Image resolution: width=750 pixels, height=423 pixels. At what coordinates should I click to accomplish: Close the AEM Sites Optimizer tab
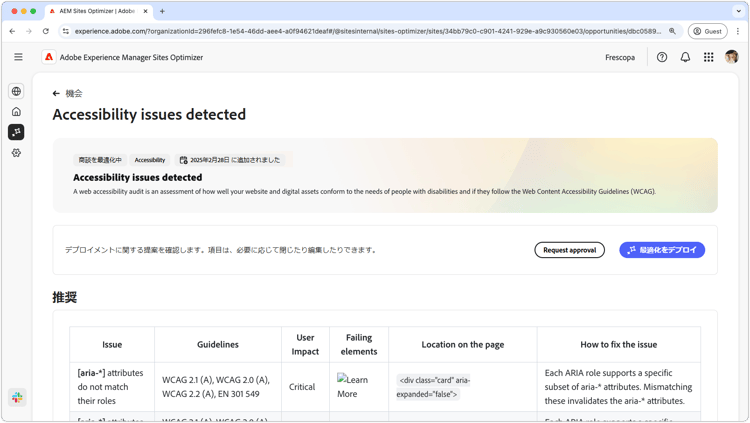145,11
